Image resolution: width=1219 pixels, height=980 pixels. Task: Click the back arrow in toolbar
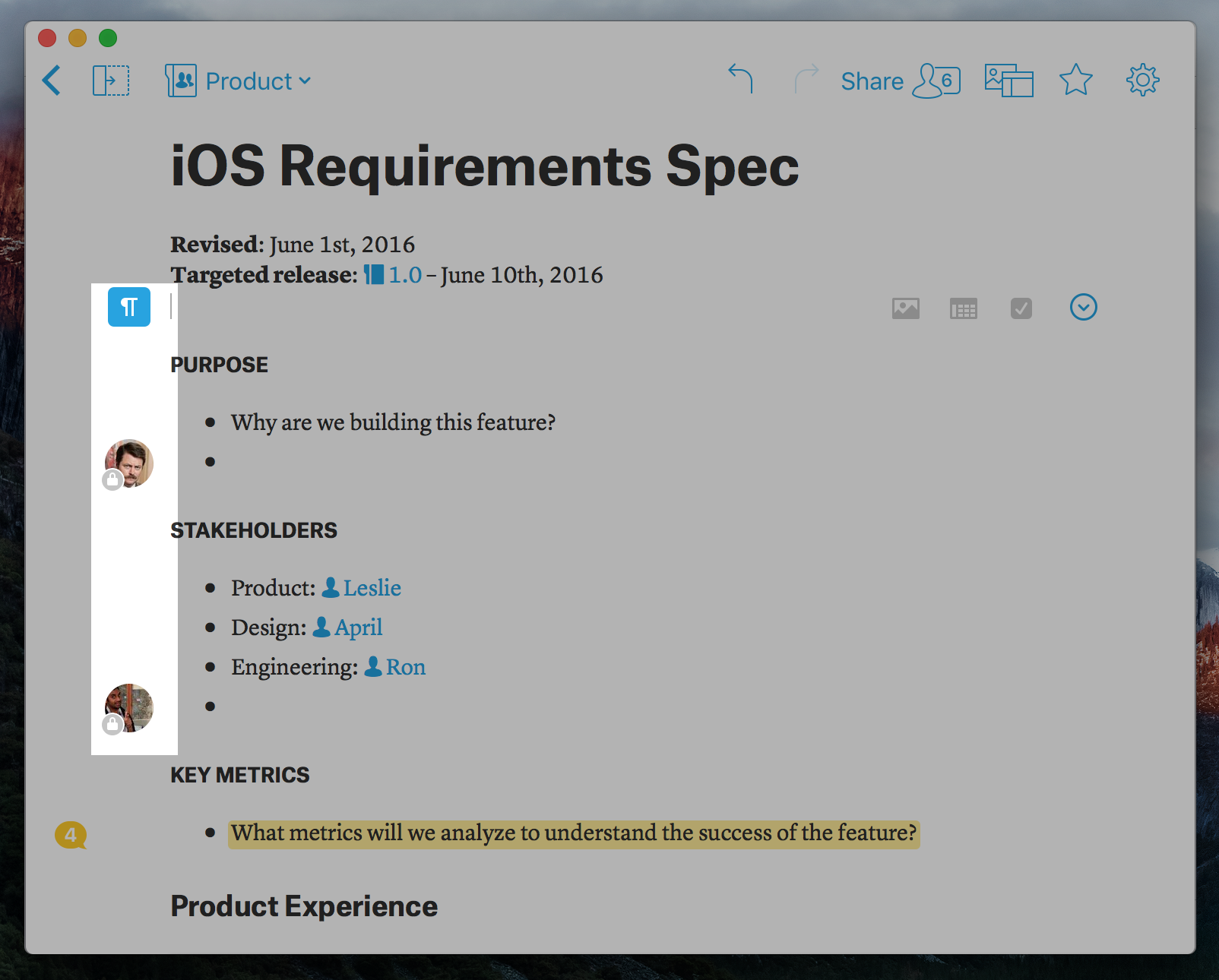(x=52, y=81)
